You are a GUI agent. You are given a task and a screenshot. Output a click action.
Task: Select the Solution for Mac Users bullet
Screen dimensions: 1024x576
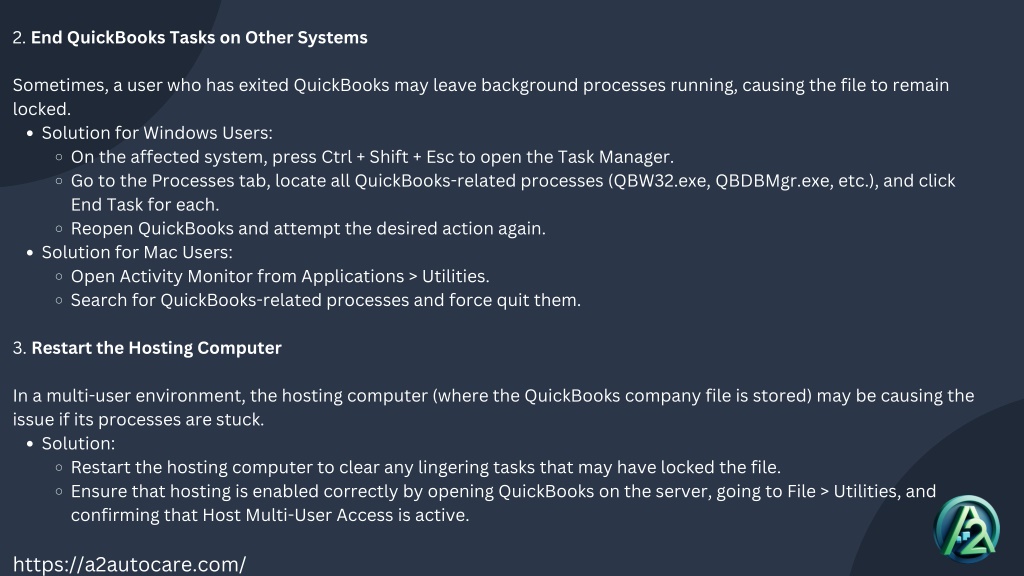[x=136, y=253]
